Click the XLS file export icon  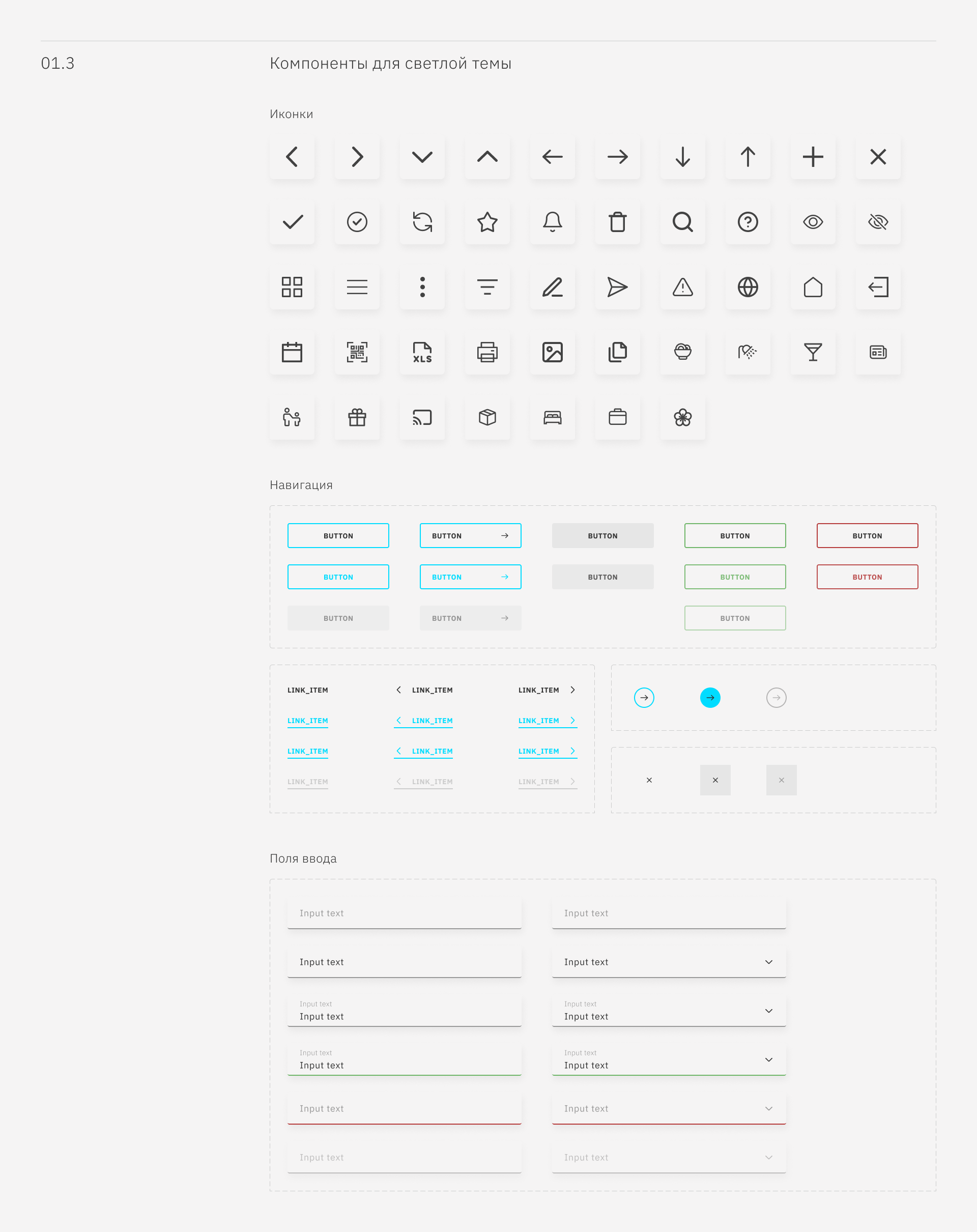tap(422, 352)
